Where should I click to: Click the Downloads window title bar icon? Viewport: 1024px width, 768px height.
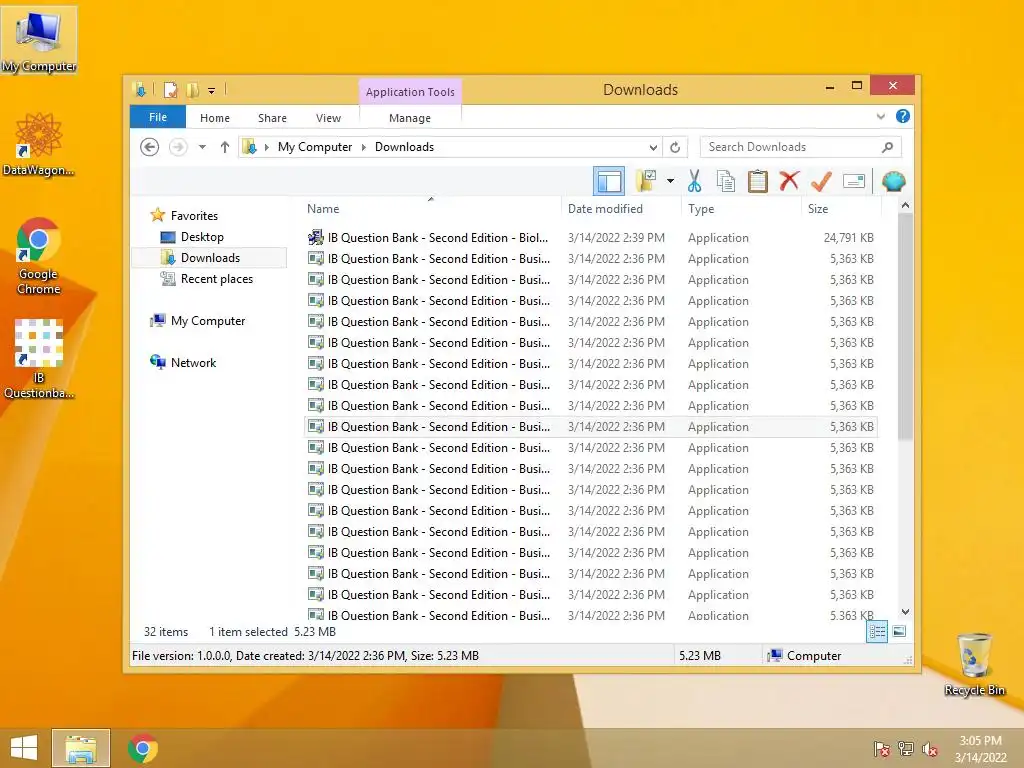(139, 89)
